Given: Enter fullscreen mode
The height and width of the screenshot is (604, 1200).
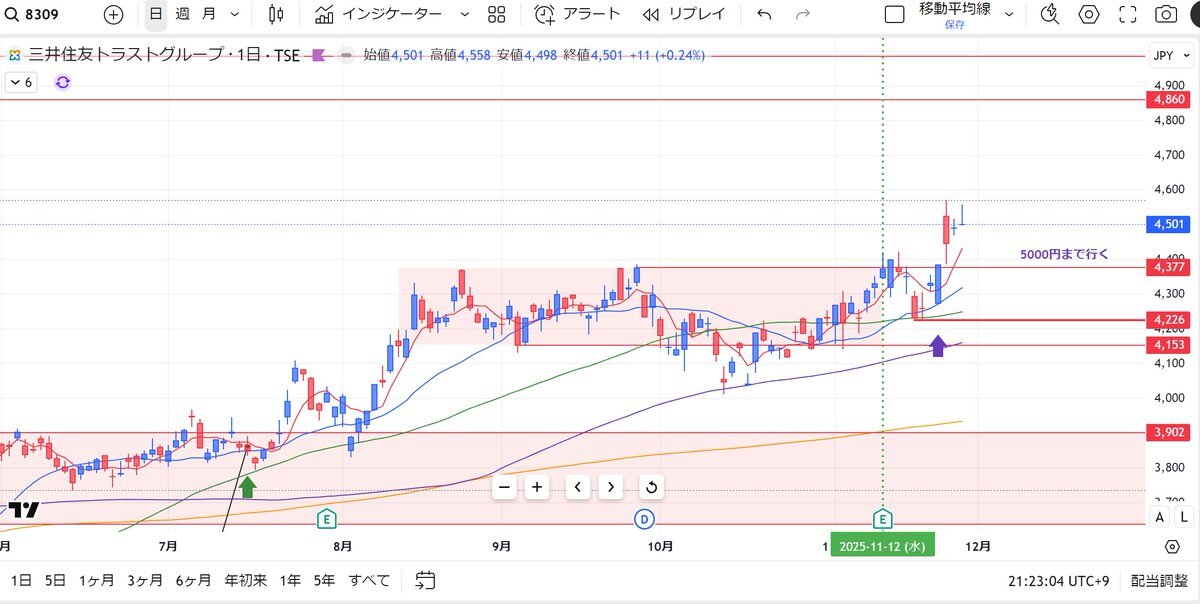Looking at the screenshot, I should [1128, 15].
